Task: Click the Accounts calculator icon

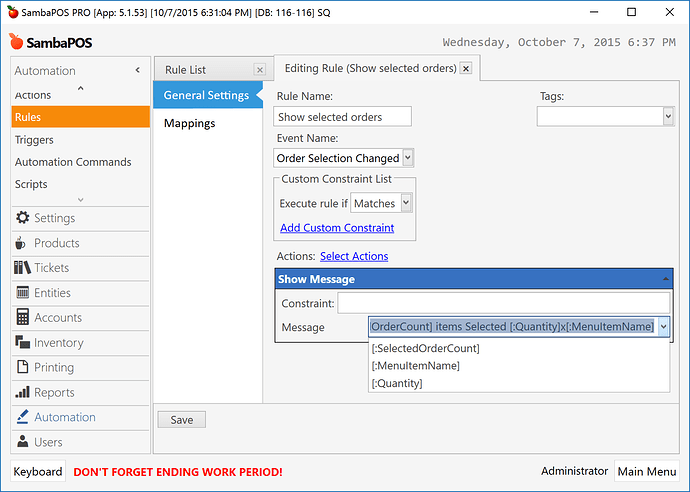Action: [x=22, y=317]
